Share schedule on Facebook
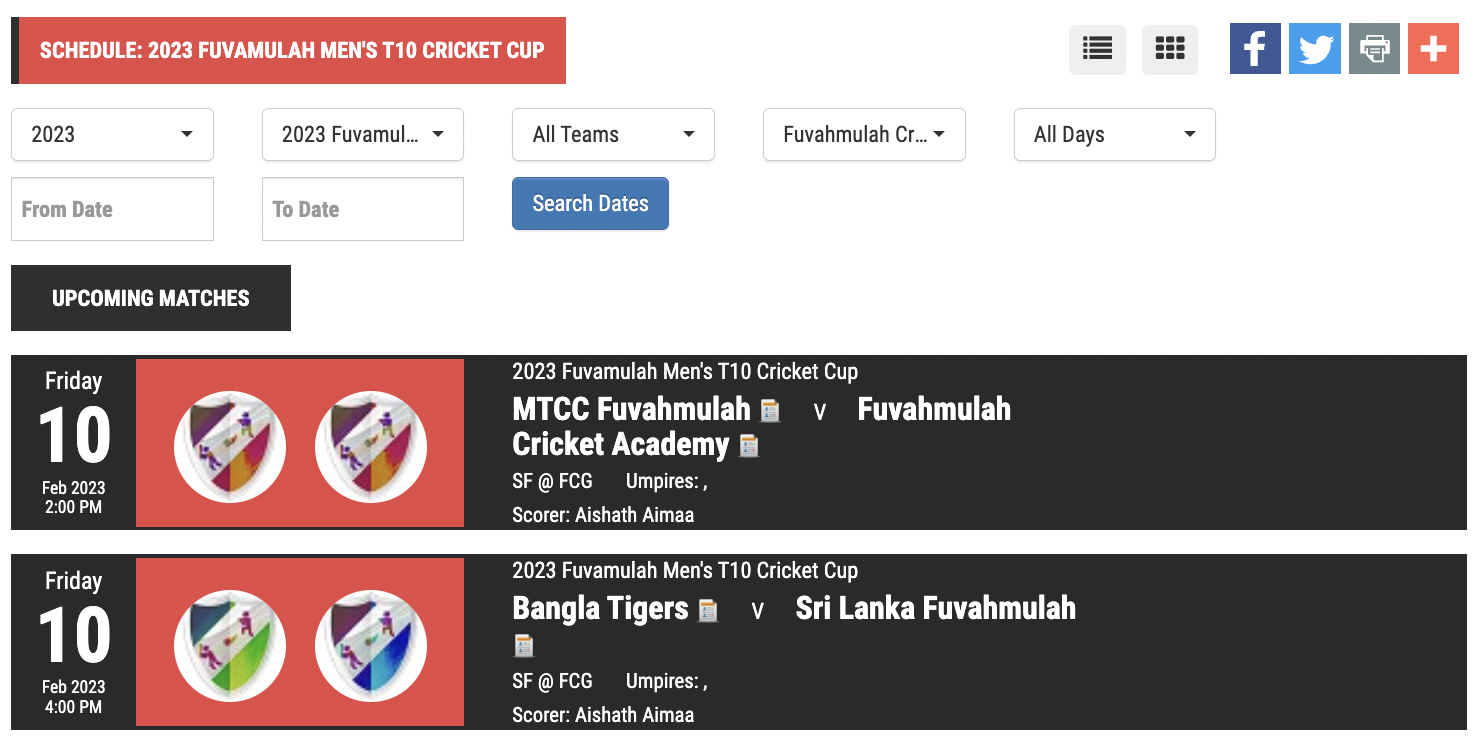Image resolution: width=1482 pixels, height=744 pixels. [1255, 49]
